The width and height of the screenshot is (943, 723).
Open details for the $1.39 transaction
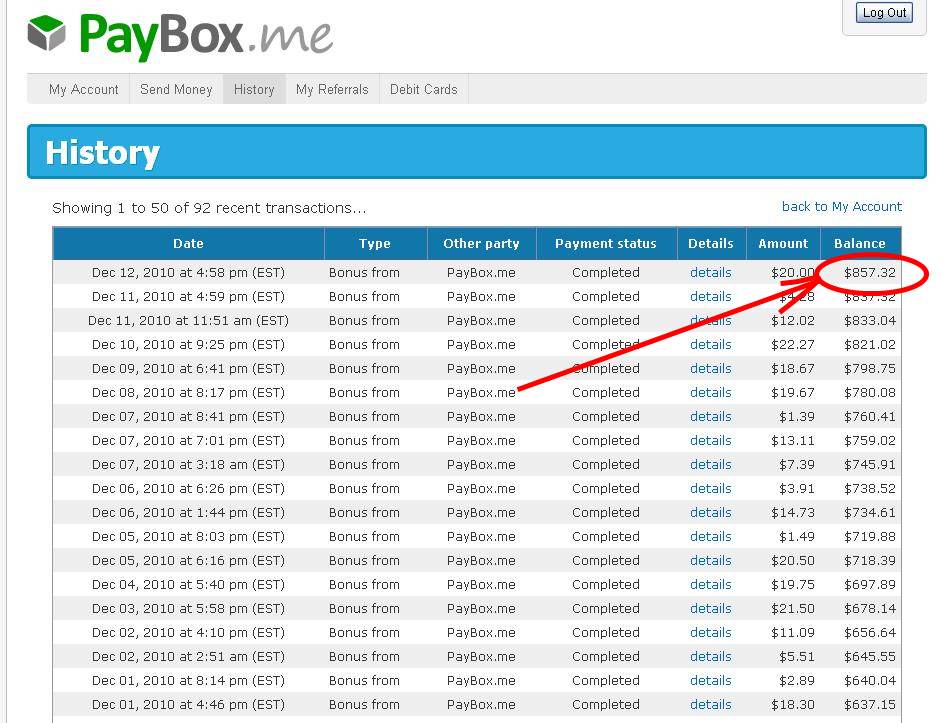point(710,416)
